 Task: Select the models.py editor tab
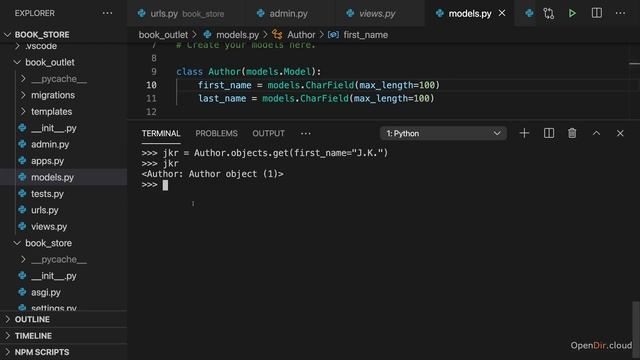click(x=469, y=13)
